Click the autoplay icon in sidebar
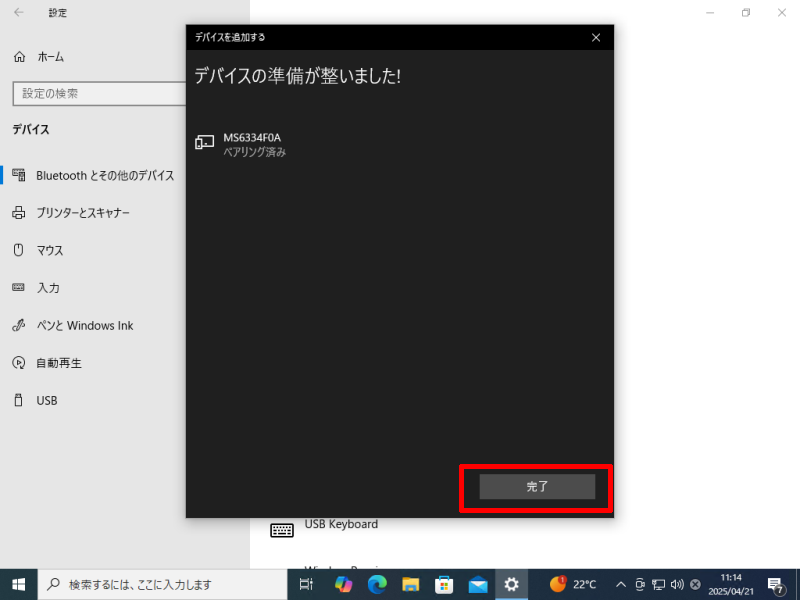 point(19,363)
